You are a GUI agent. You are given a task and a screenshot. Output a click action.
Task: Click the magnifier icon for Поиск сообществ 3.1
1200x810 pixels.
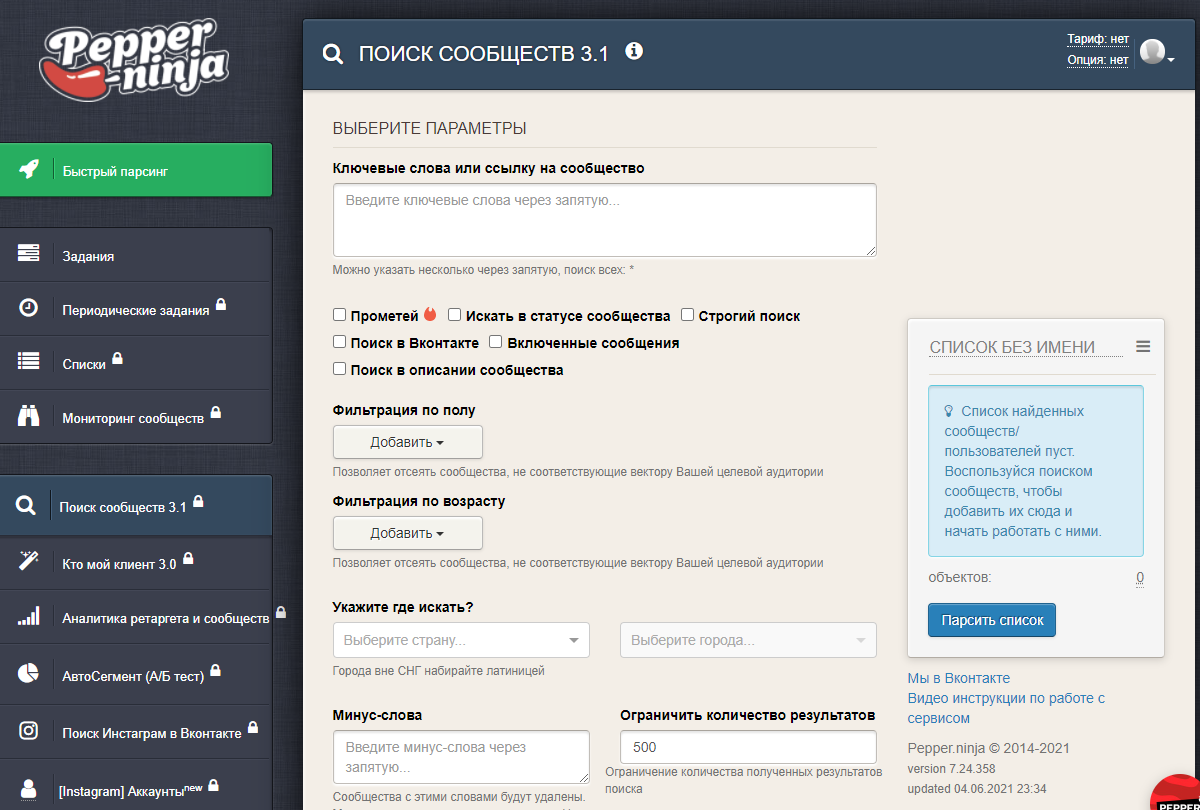pyautogui.click(x=26, y=506)
